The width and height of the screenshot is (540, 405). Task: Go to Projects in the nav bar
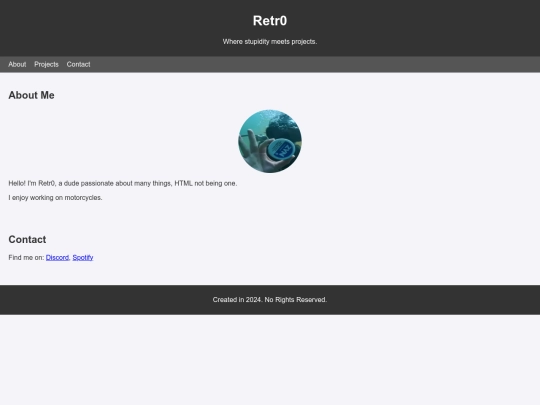click(46, 64)
